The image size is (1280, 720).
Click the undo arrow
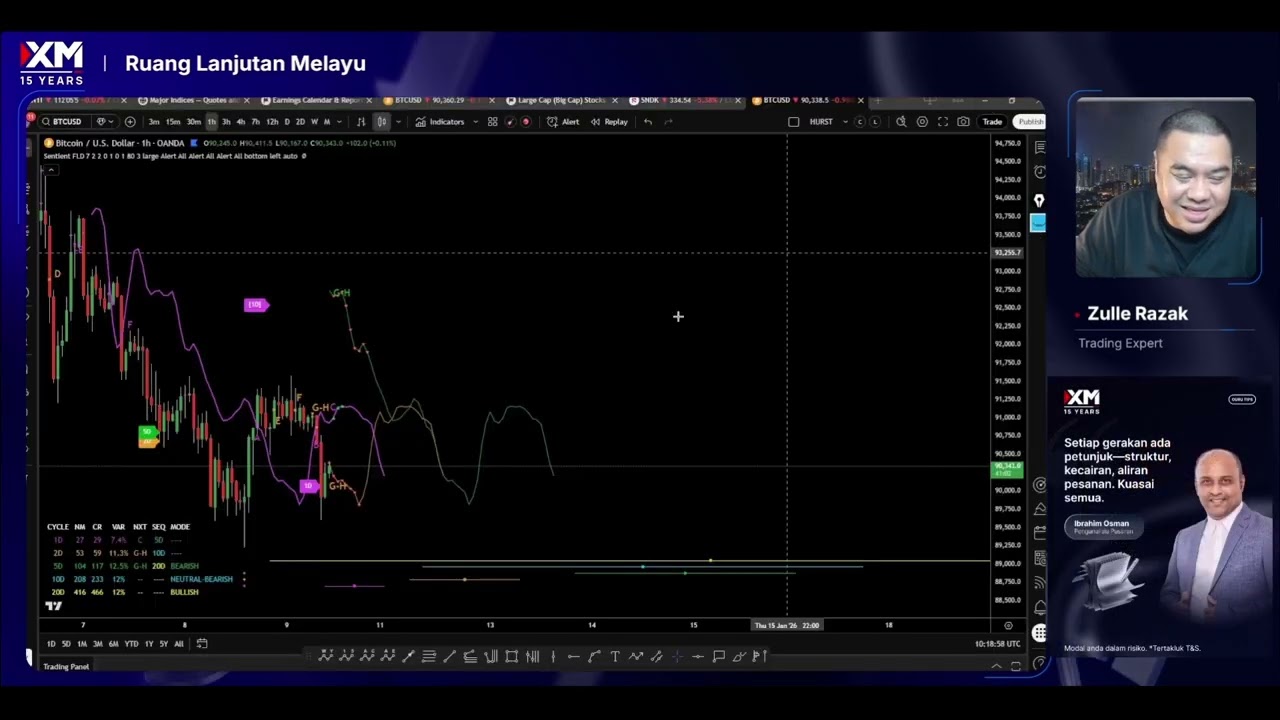pos(648,122)
